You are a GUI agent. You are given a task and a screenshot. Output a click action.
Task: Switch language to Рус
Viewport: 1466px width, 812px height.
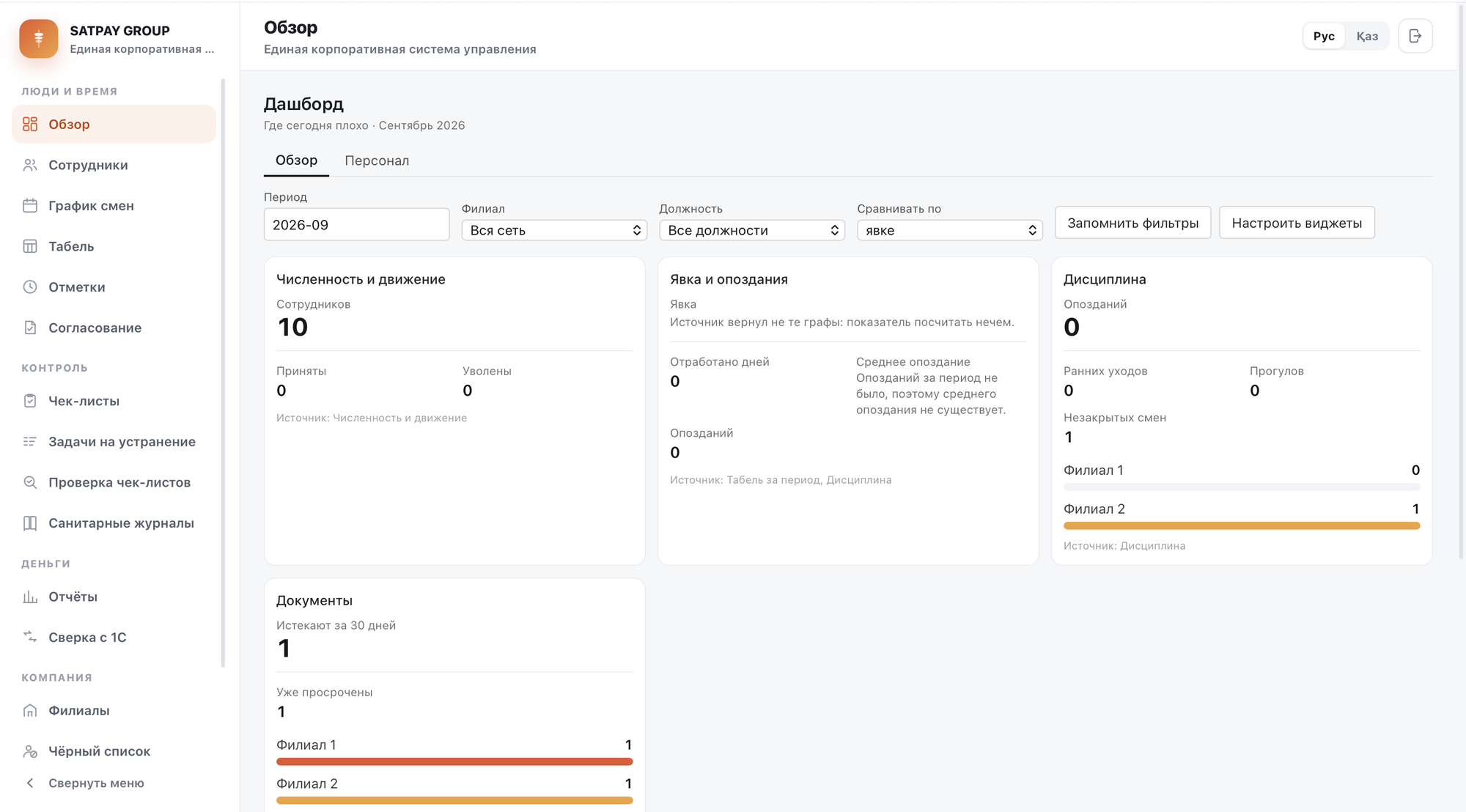[x=1324, y=36]
